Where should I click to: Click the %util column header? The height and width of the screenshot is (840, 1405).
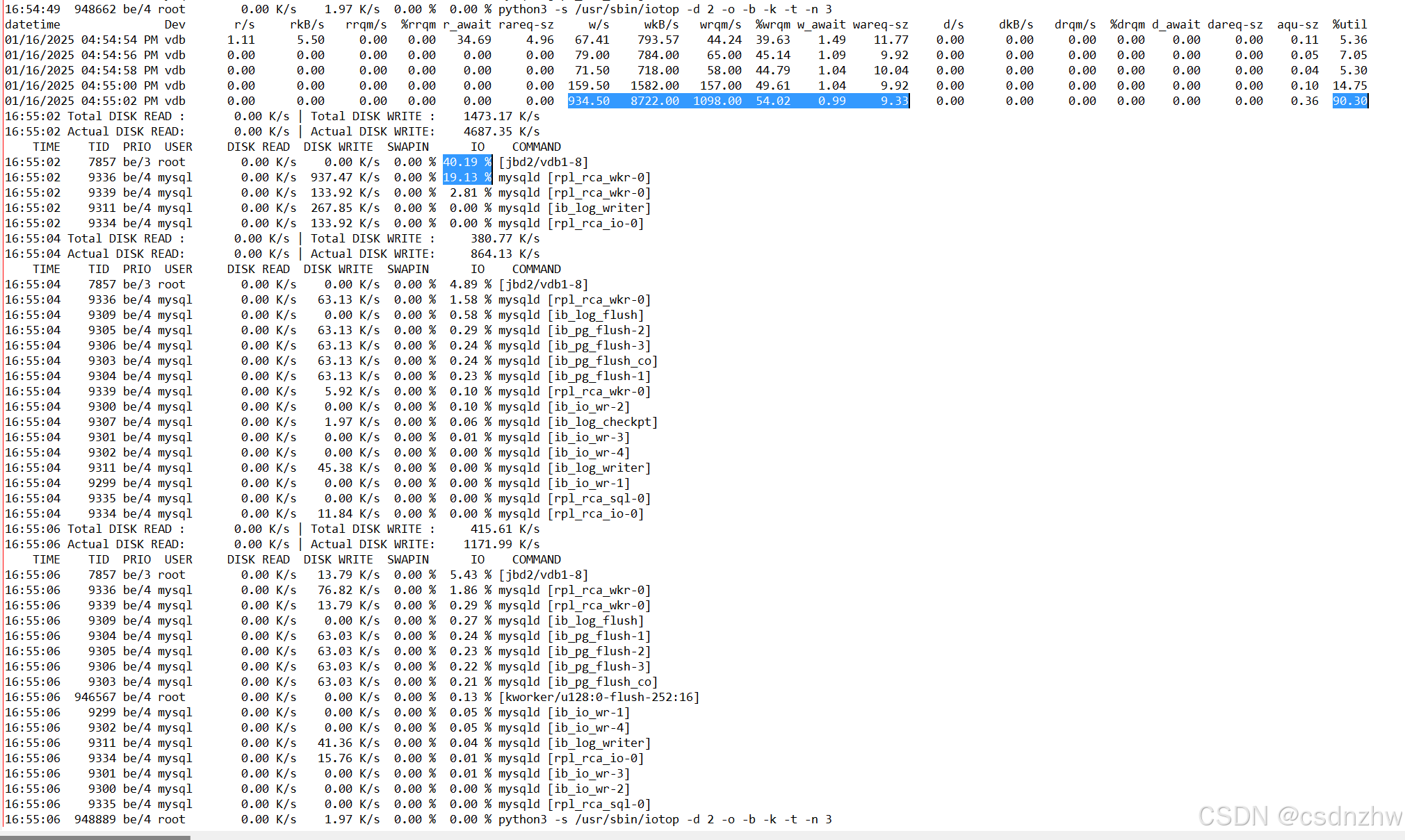[1349, 24]
